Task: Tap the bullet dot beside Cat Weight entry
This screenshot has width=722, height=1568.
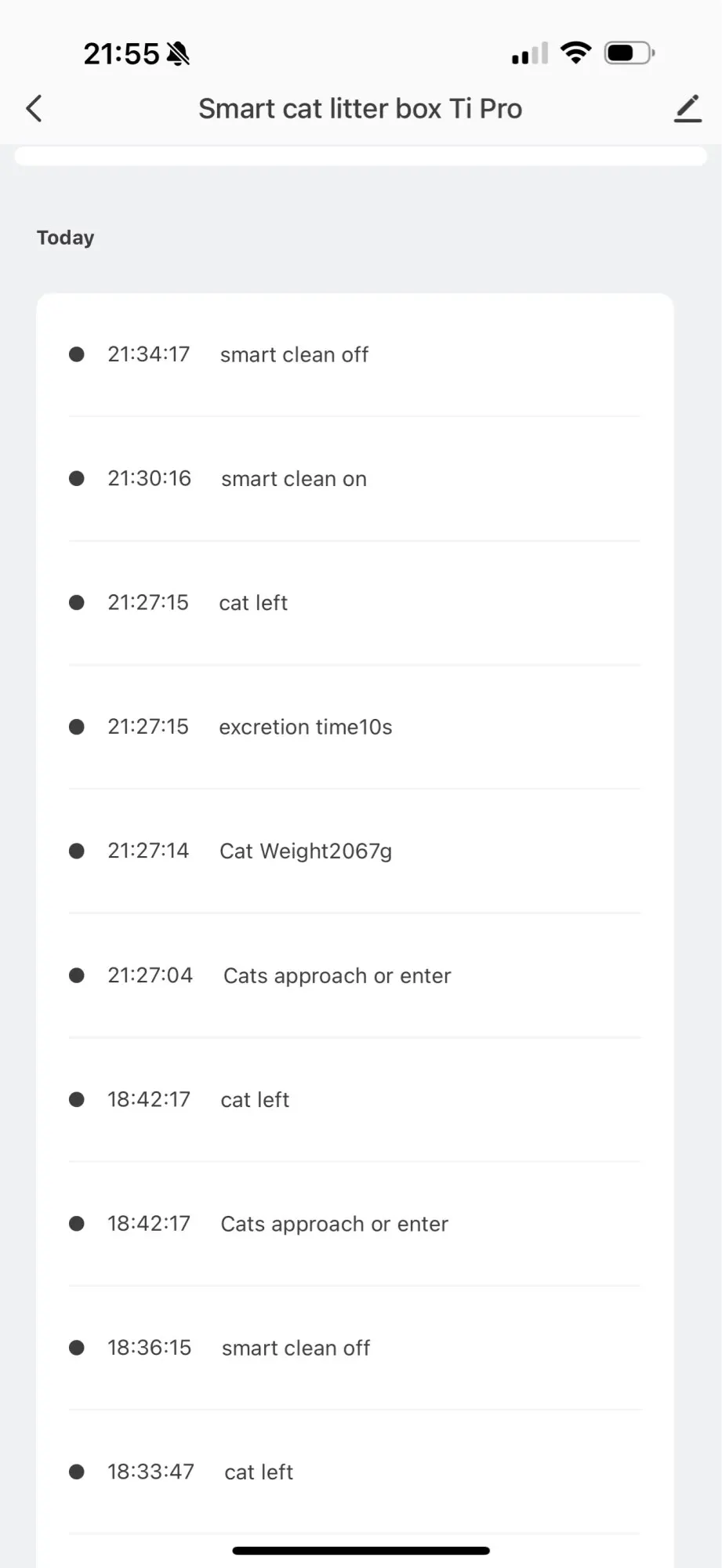Action: pos(77,851)
